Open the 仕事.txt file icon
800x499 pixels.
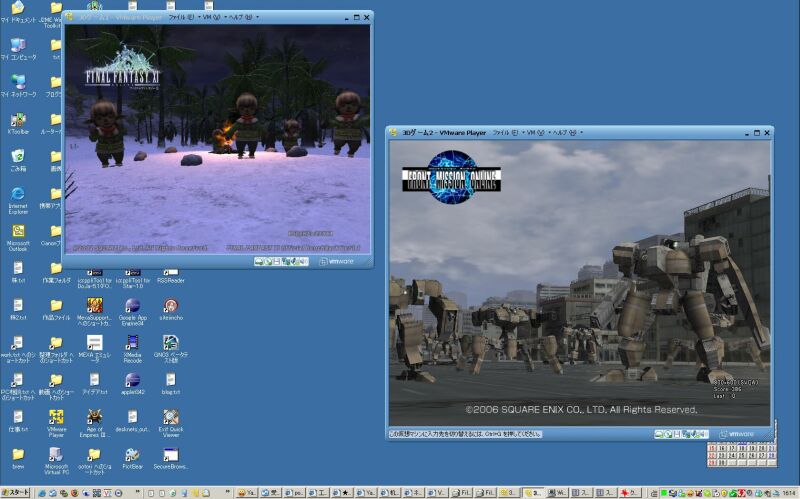(18, 421)
